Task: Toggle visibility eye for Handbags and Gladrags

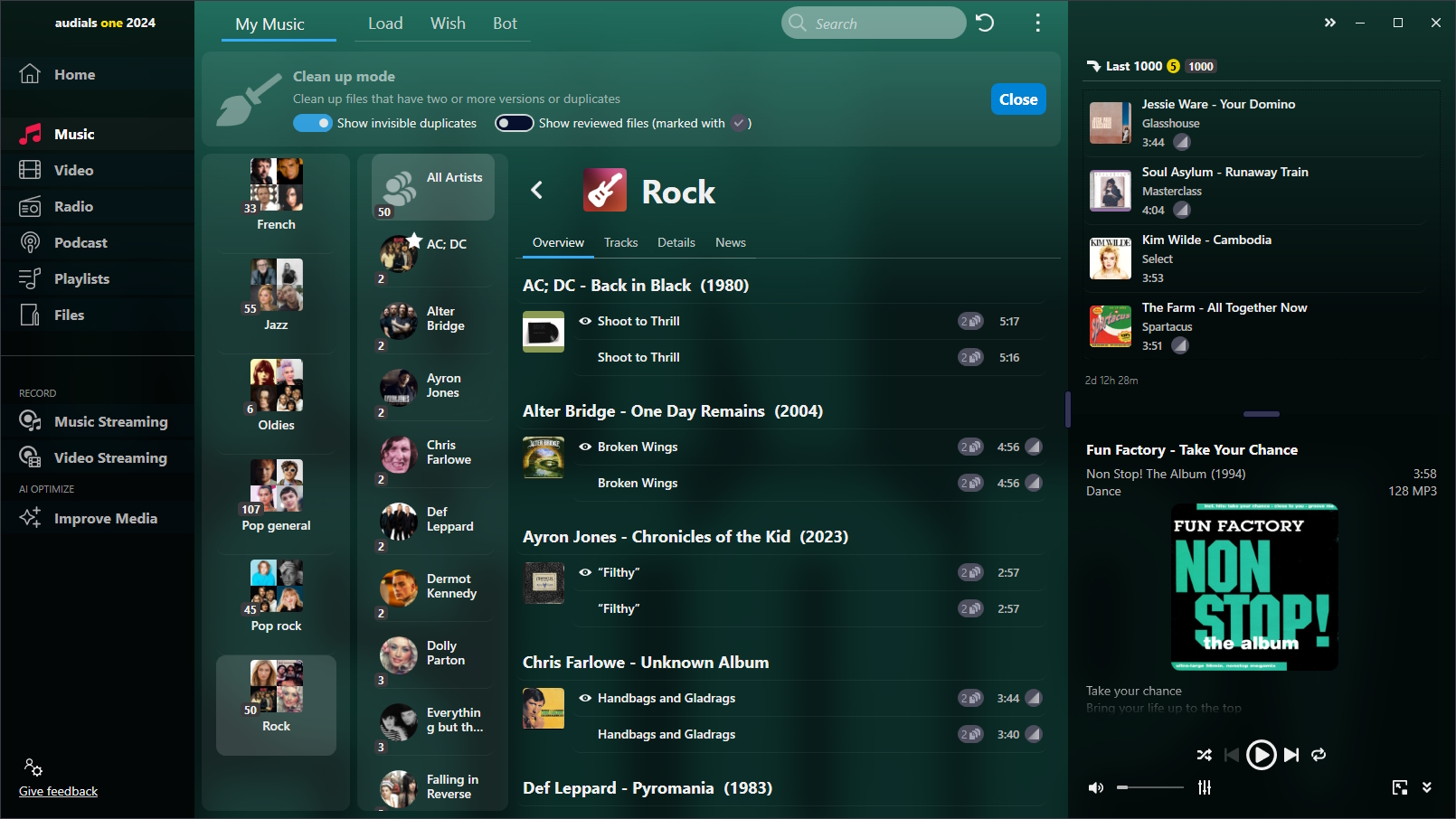Action: 585,698
